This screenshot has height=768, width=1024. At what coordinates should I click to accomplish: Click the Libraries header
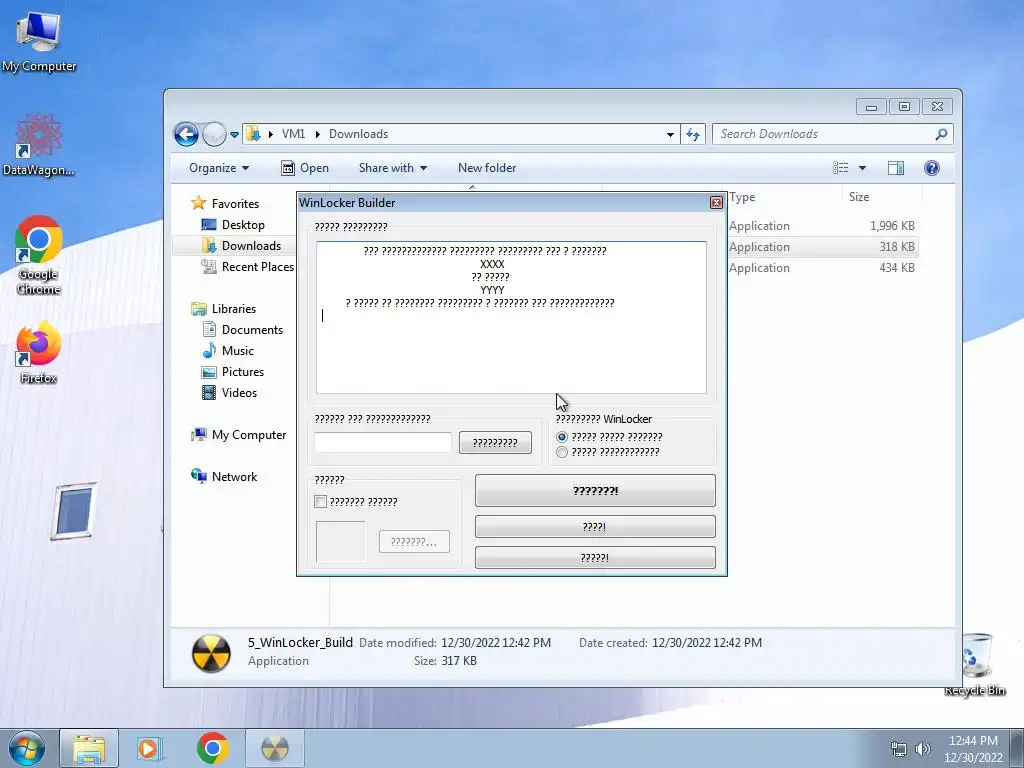tap(224, 309)
